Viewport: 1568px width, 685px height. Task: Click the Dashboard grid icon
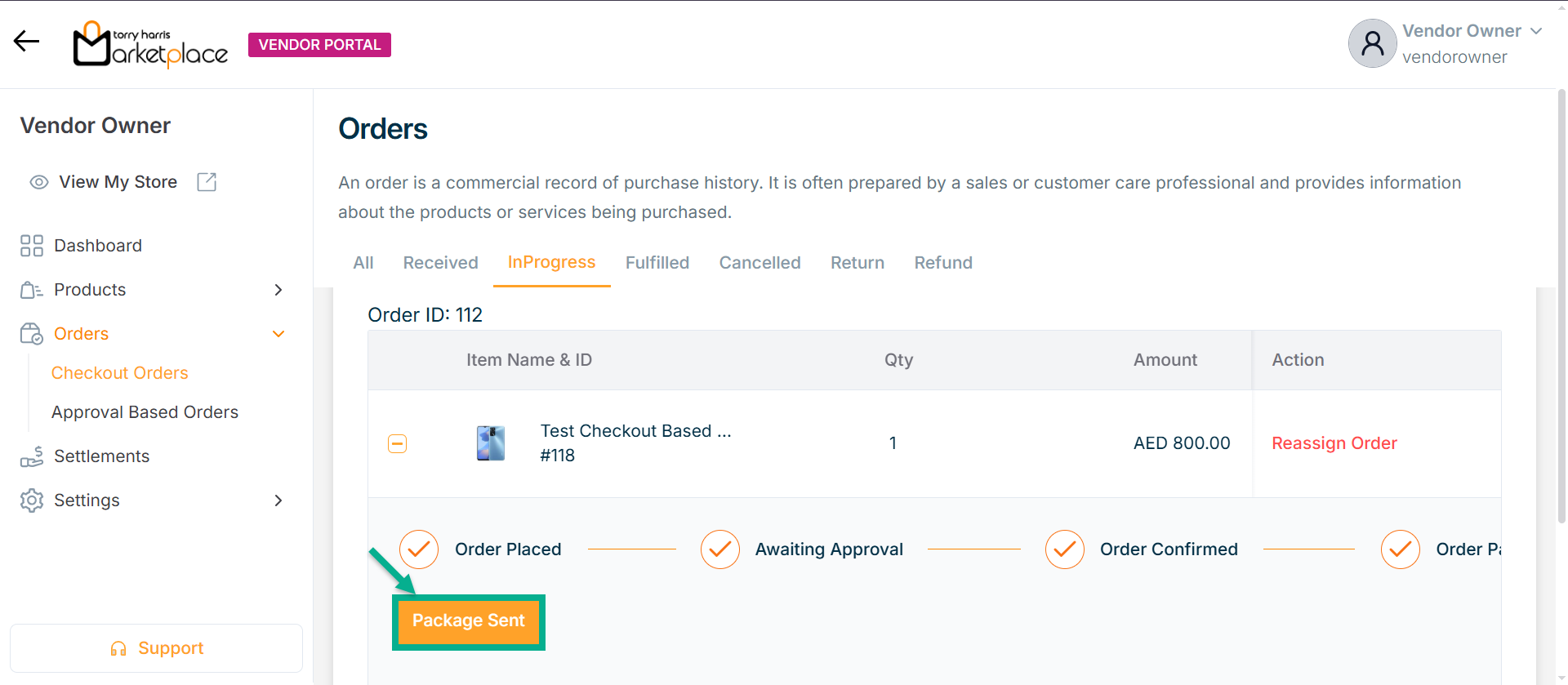pos(32,246)
